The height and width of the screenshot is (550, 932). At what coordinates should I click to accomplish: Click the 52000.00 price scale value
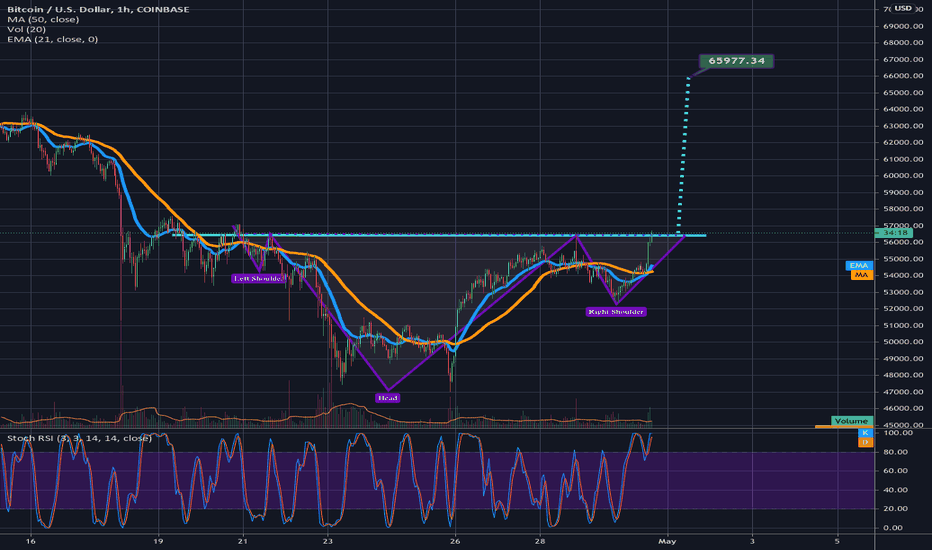(x=903, y=309)
